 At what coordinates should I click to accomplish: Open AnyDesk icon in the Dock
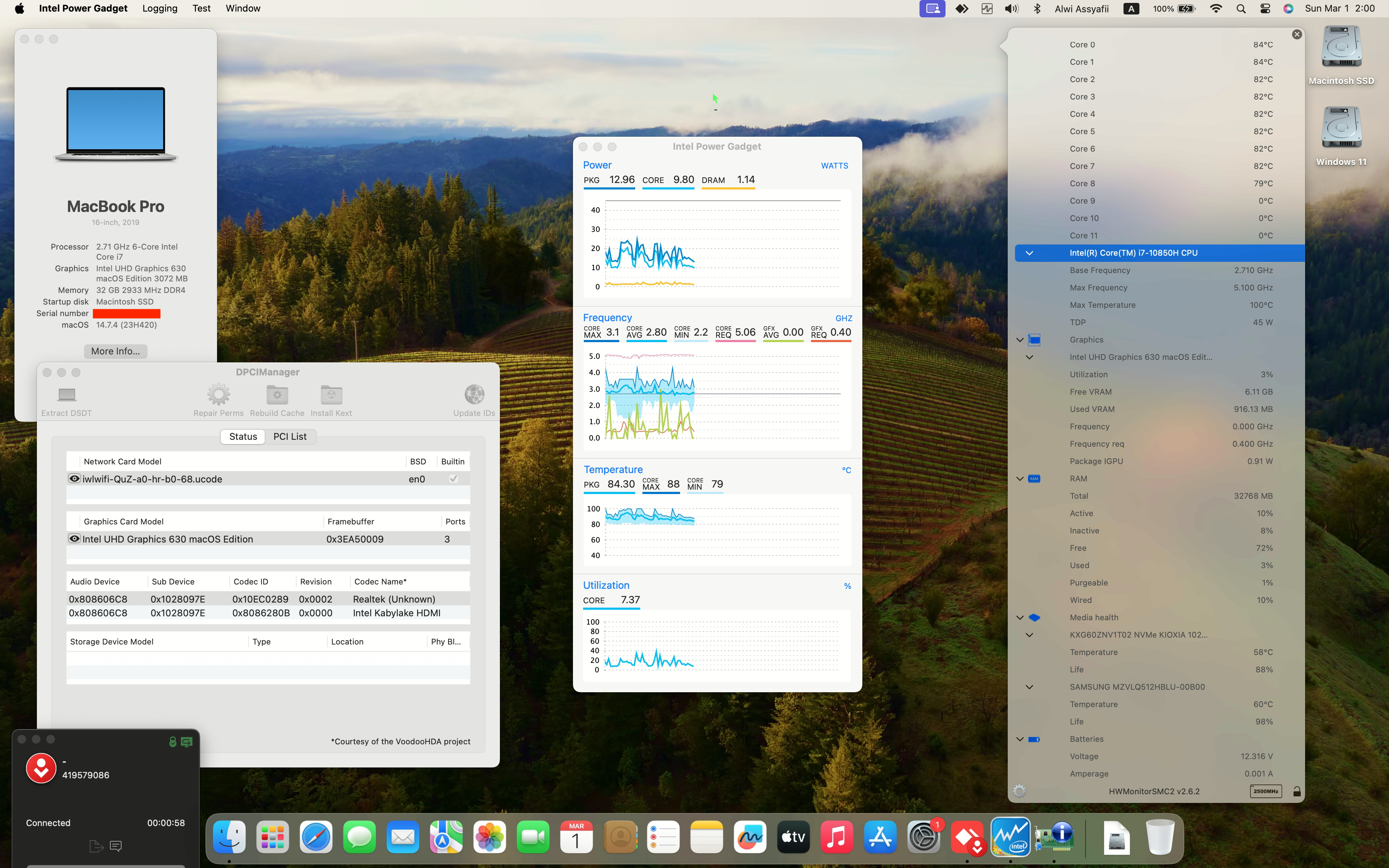click(x=967, y=837)
